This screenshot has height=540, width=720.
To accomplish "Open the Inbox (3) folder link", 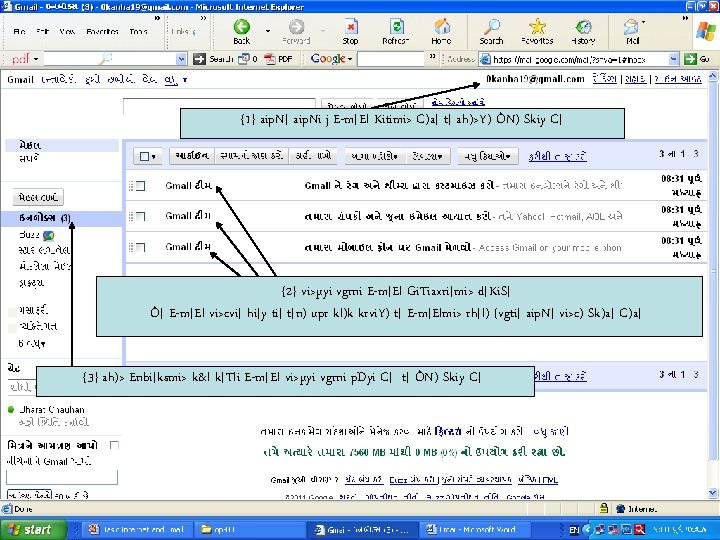I will [x=45, y=218].
